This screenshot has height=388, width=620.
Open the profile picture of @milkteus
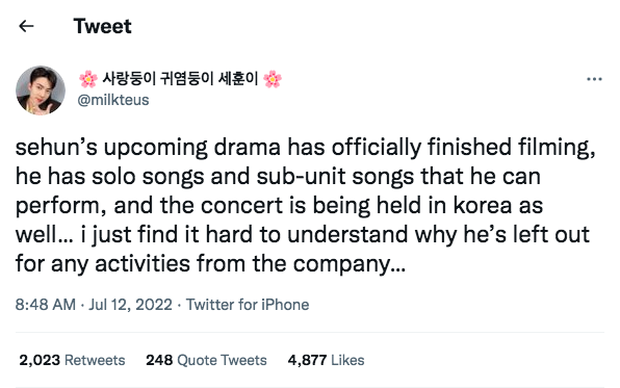pos(40,90)
